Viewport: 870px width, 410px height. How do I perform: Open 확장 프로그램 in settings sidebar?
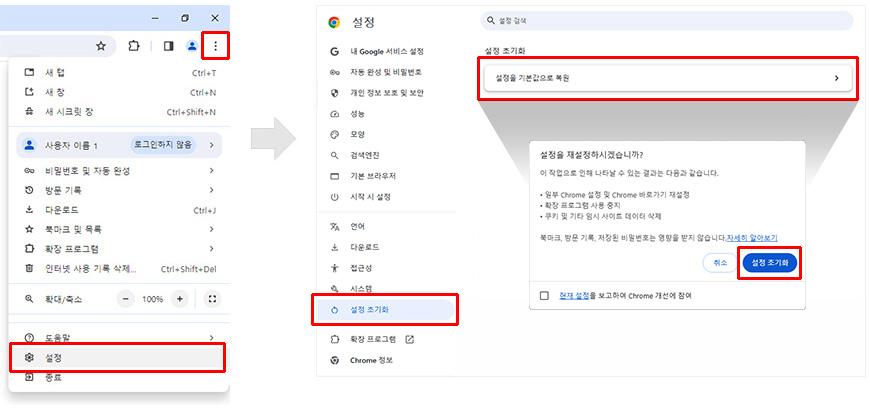[x=381, y=339]
